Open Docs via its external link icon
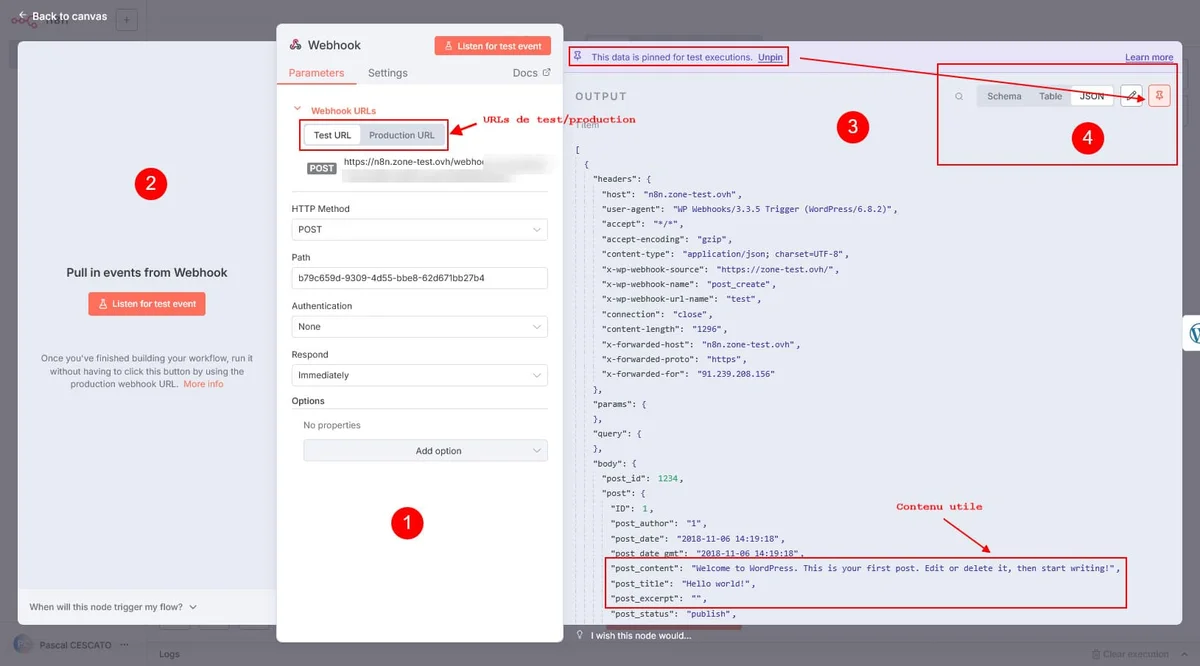The height and width of the screenshot is (666, 1200). click(x=546, y=73)
